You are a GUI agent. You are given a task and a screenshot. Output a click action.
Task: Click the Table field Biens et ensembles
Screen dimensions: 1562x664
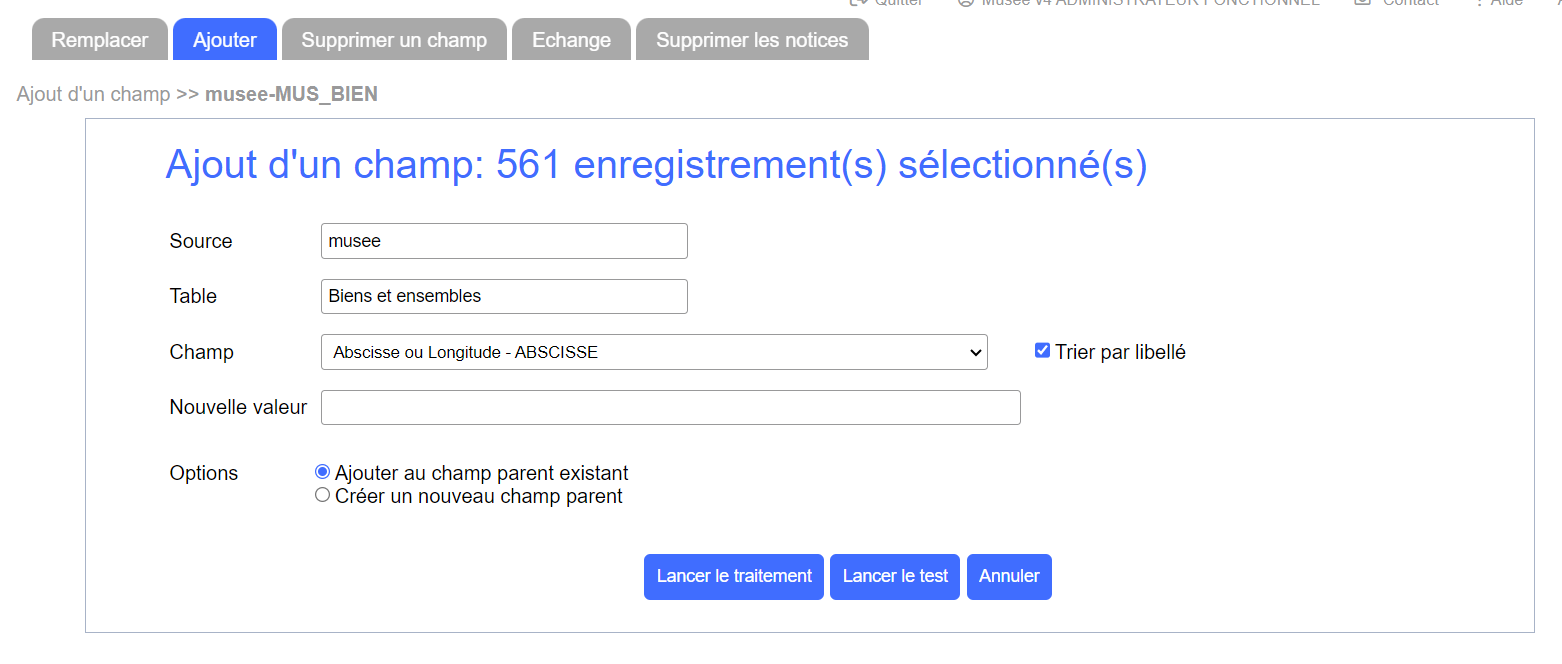point(504,296)
